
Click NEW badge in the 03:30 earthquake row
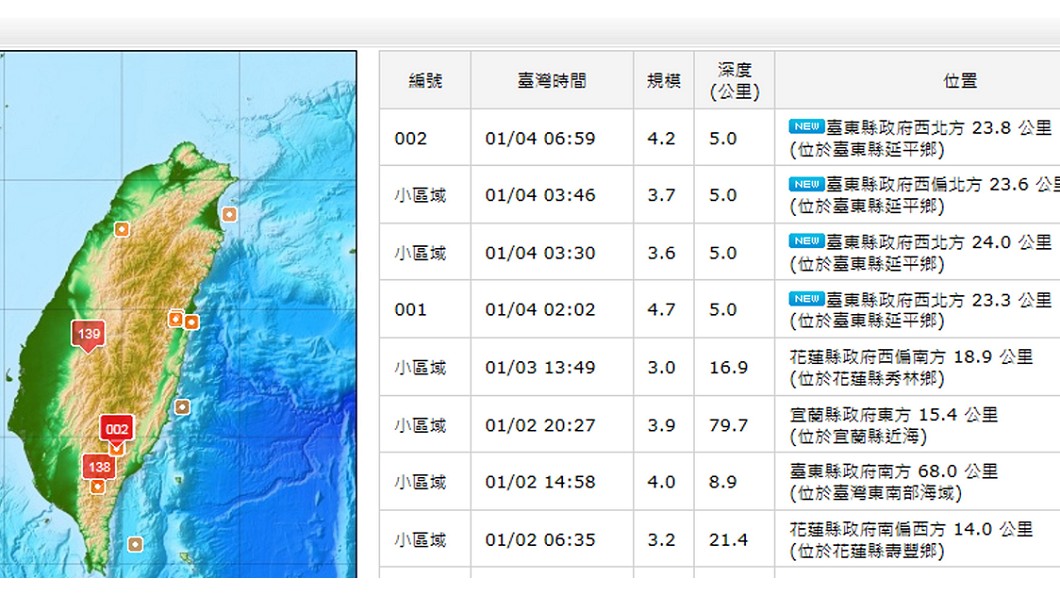[x=806, y=241]
